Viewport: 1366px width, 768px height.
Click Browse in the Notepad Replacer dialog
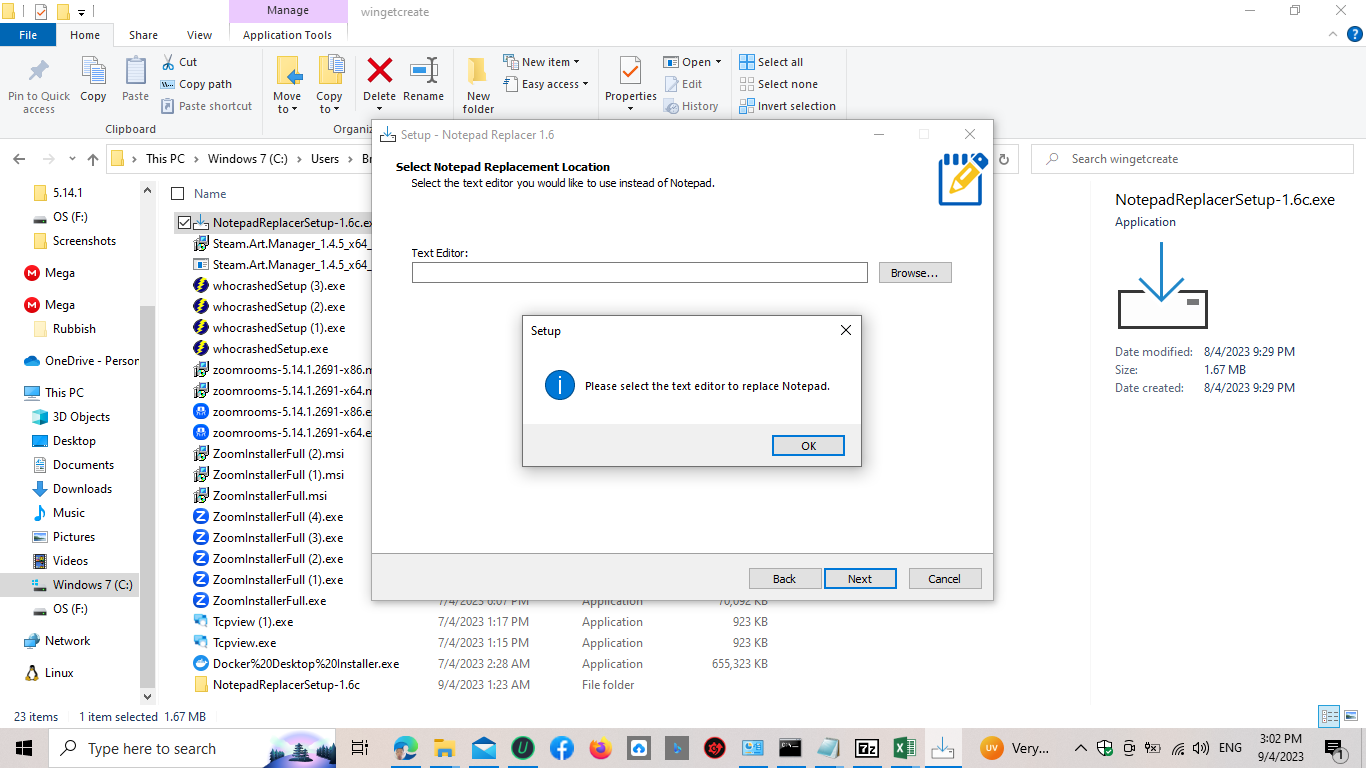pos(914,272)
